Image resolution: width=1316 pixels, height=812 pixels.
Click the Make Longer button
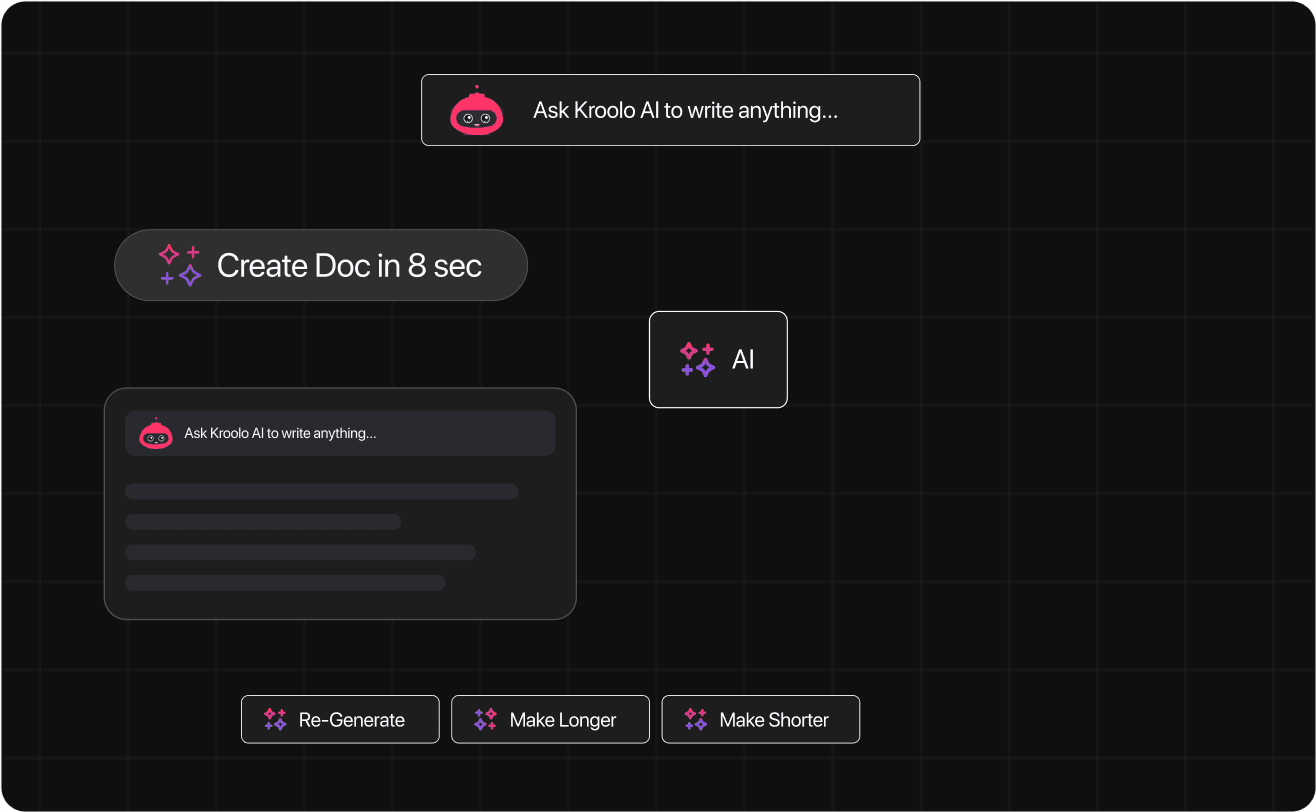click(550, 719)
